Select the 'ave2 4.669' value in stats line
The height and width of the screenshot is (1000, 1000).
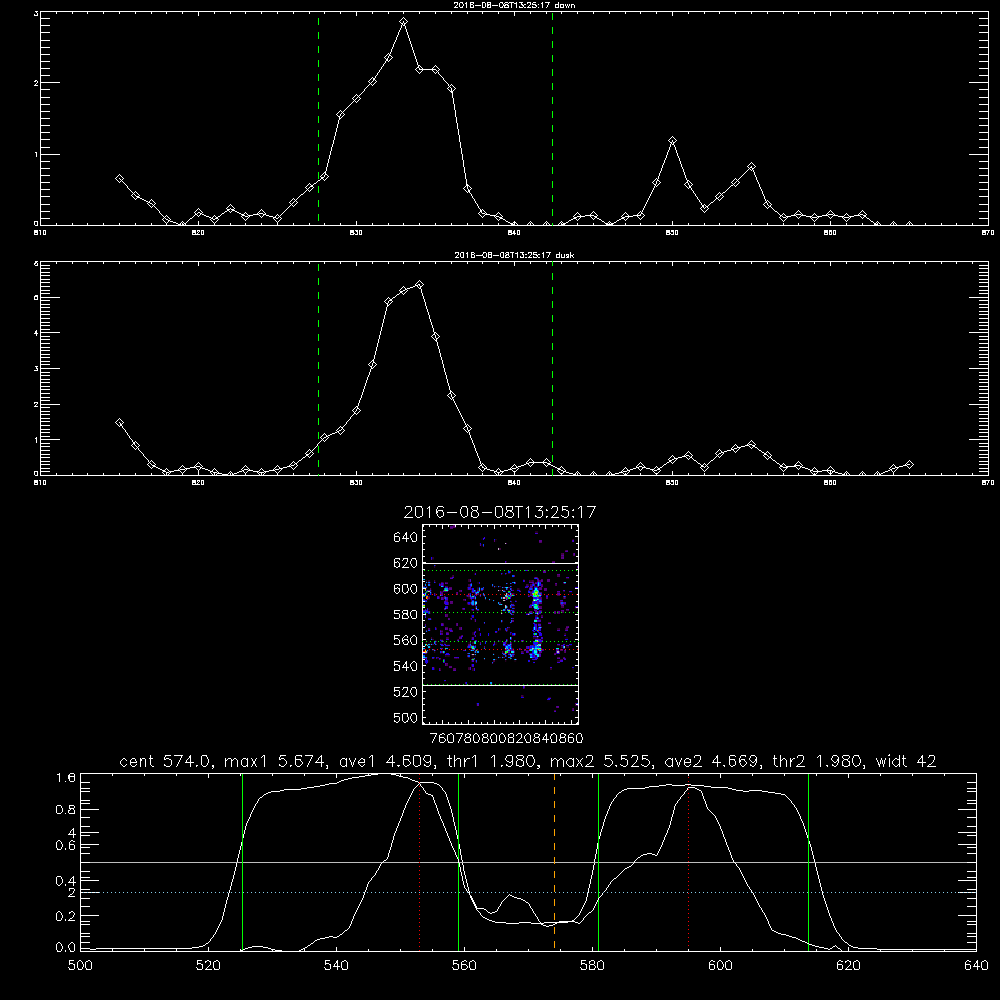pos(710,761)
